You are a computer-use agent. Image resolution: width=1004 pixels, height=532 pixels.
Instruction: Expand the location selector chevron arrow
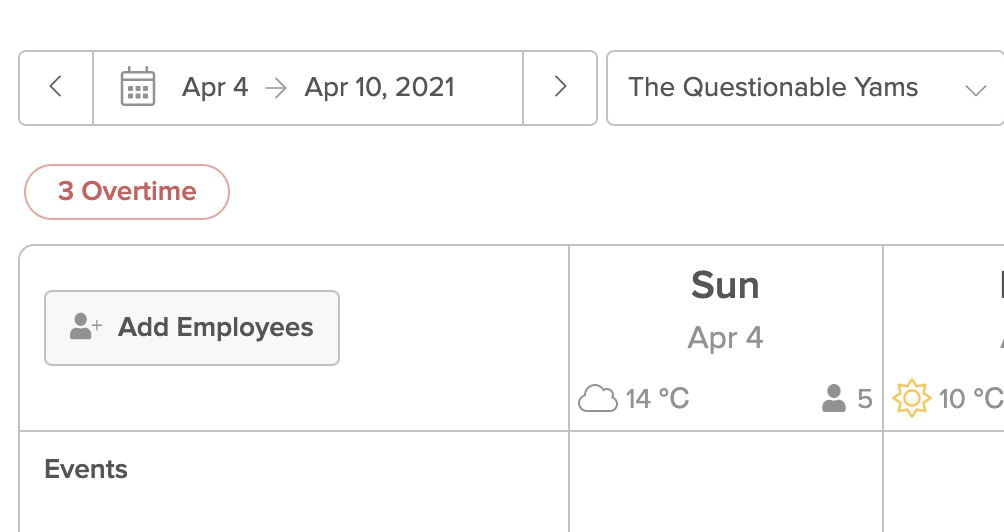(x=975, y=89)
